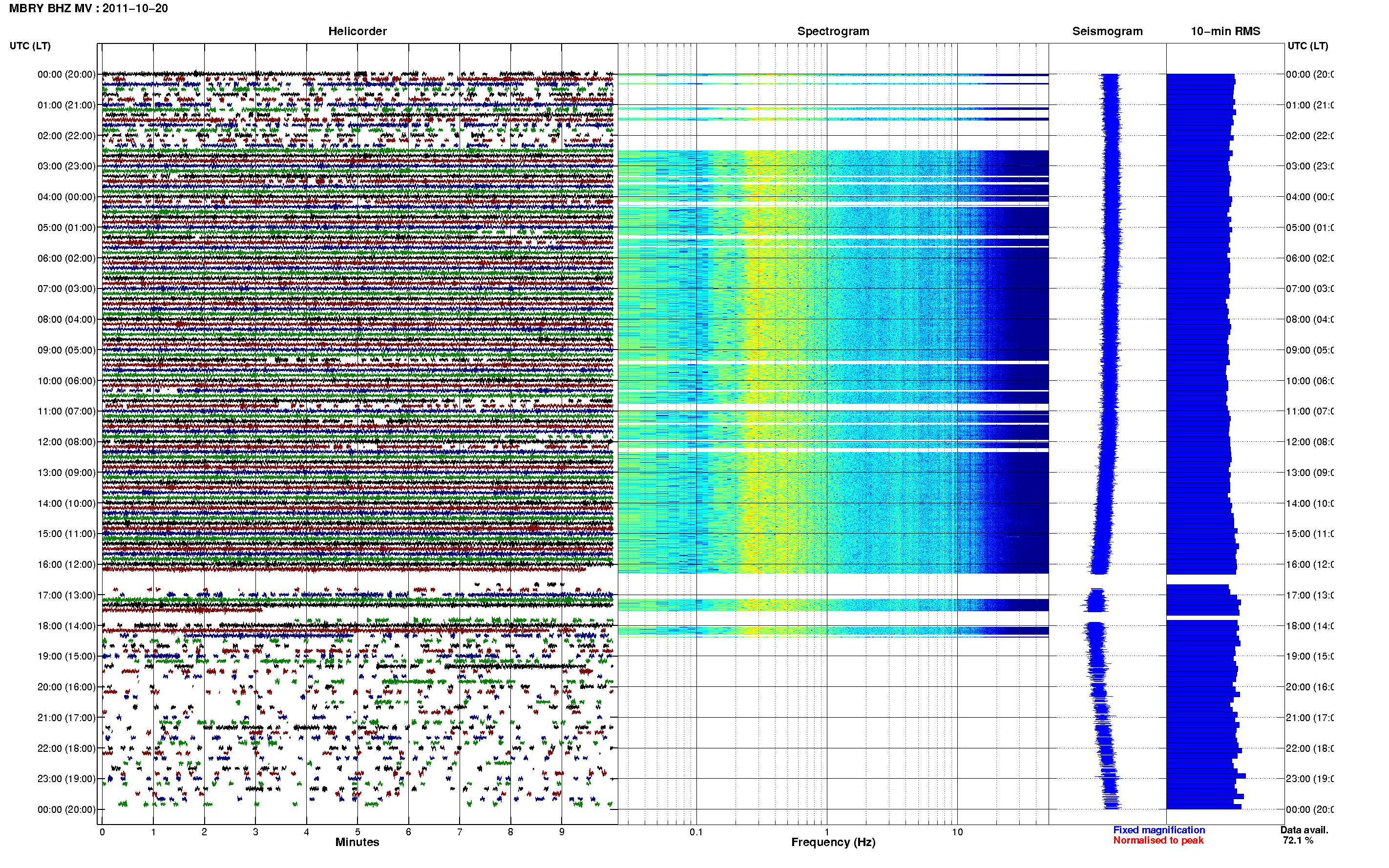
Task: Click the "12:00 (08:00)" helicorder time label
Action: click(66, 442)
